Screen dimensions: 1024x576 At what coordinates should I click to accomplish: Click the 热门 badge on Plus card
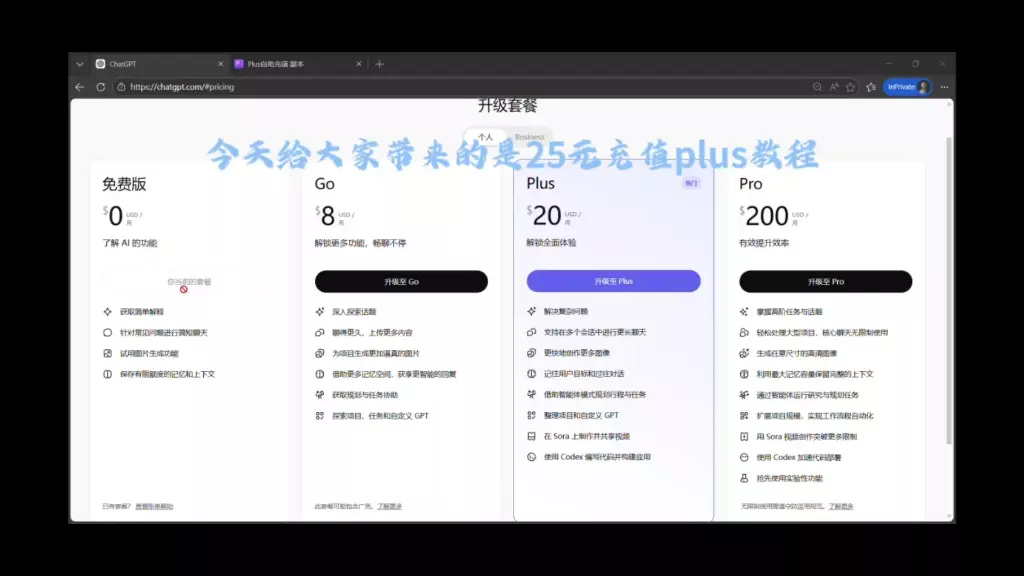pos(691,184)
